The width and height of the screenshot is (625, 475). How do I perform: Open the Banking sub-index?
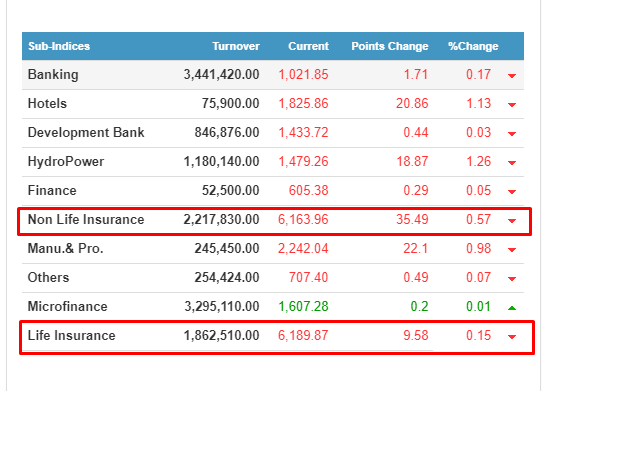tap(53, 75)
